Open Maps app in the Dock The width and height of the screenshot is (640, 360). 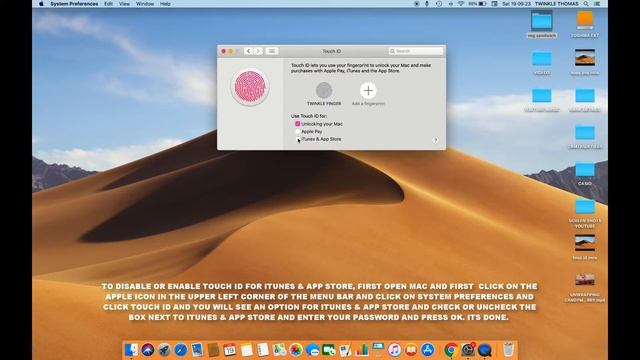click(x=279, y=350)
